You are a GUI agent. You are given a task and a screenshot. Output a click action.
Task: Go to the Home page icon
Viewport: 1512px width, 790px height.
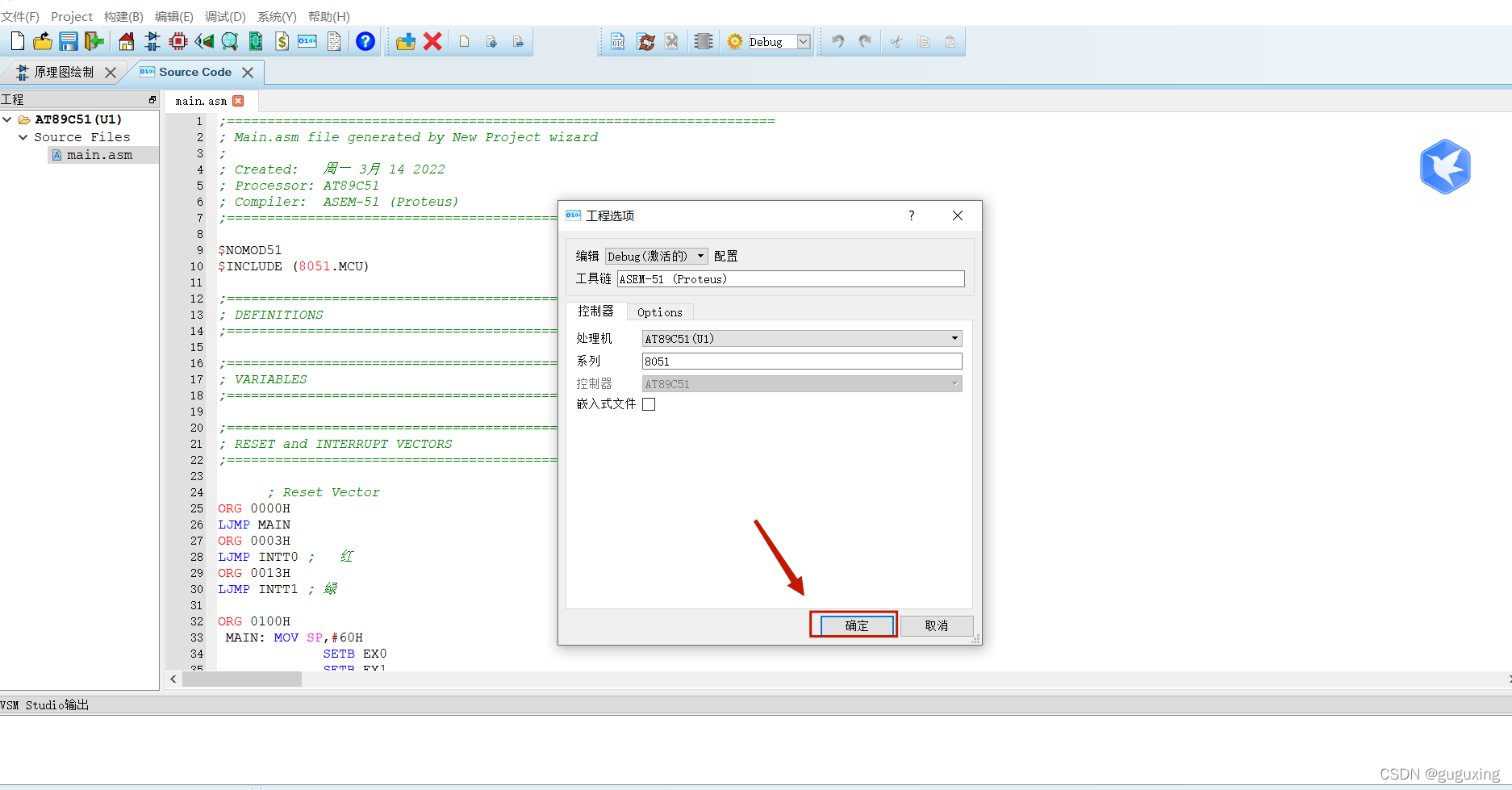pyautogui.click(x=126, y=41)
